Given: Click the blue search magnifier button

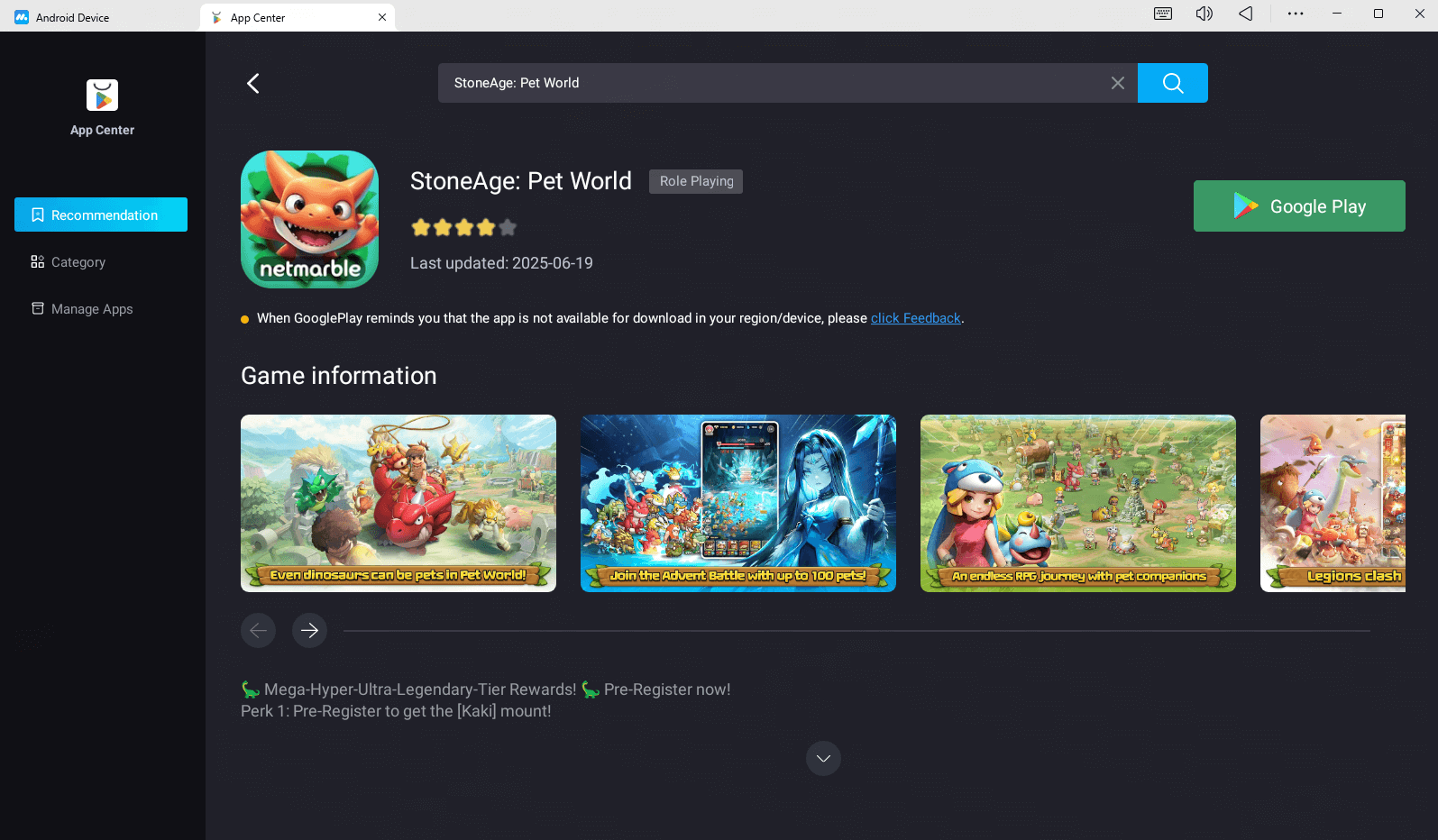Looking at the screenshot, I should pyautogui.click(x=1172, y=83).
